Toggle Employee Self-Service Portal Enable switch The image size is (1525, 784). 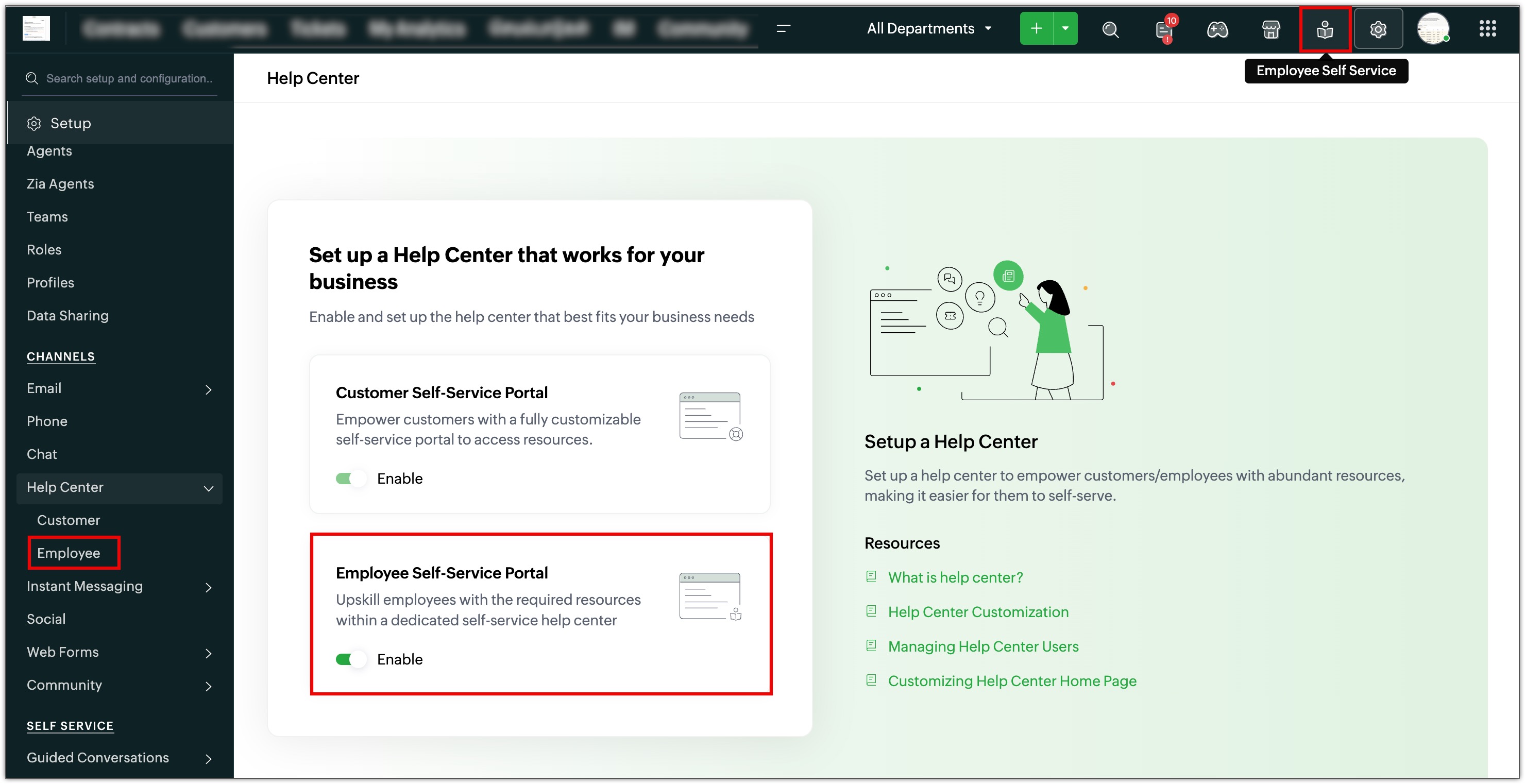[x=350, y=659]
